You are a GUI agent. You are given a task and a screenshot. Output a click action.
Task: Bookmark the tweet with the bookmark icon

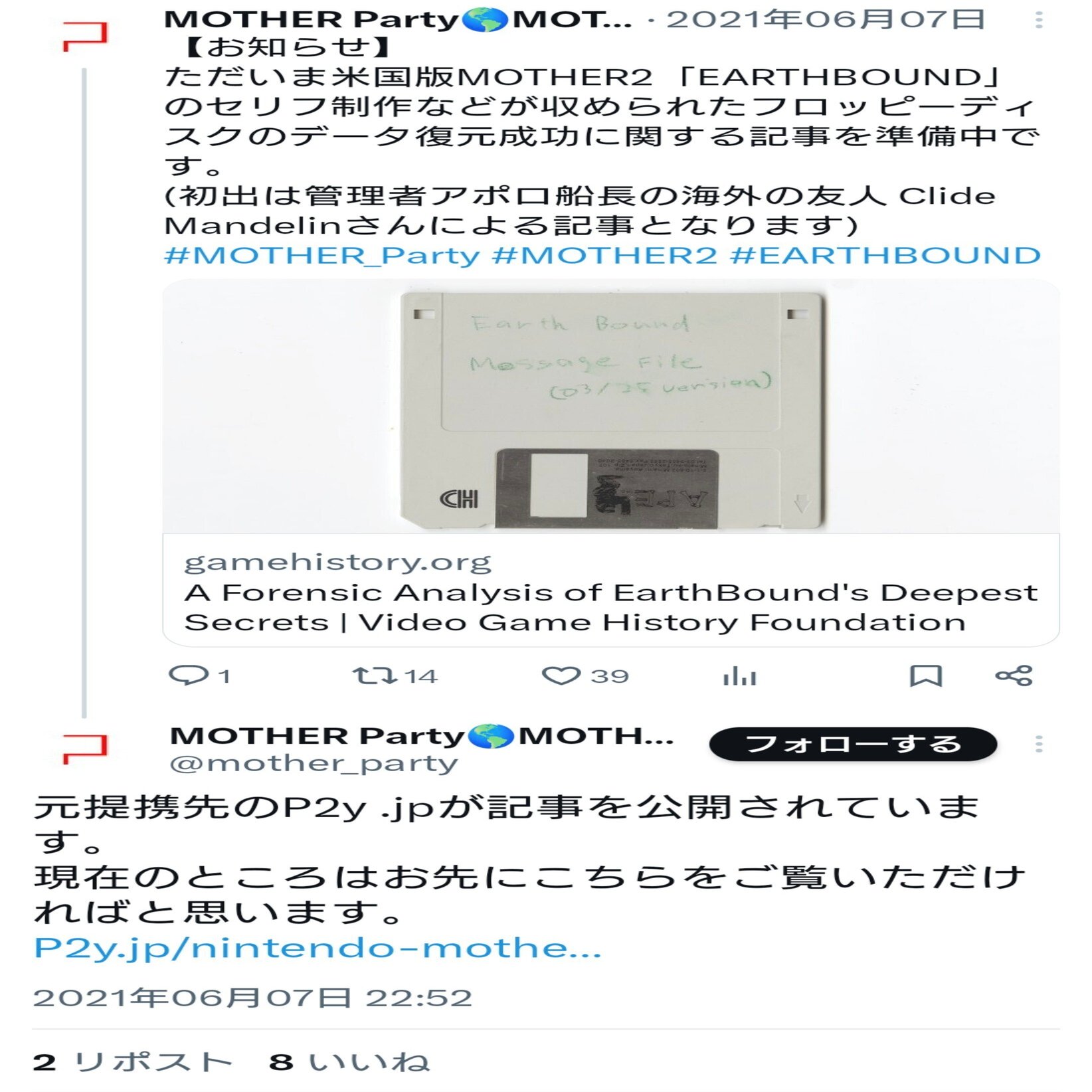click(926, 676)
